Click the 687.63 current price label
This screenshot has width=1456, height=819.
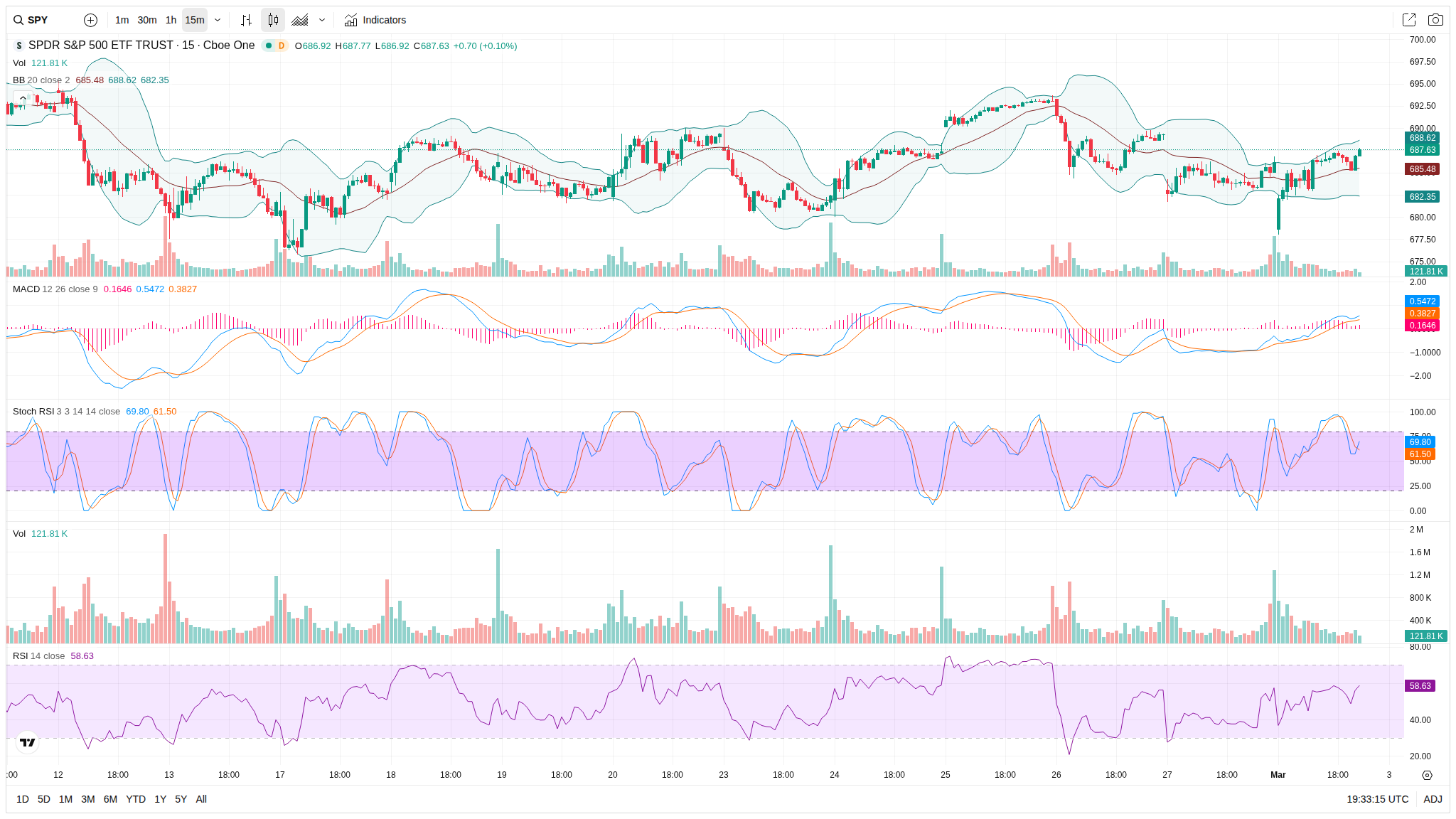(1423, 150)
